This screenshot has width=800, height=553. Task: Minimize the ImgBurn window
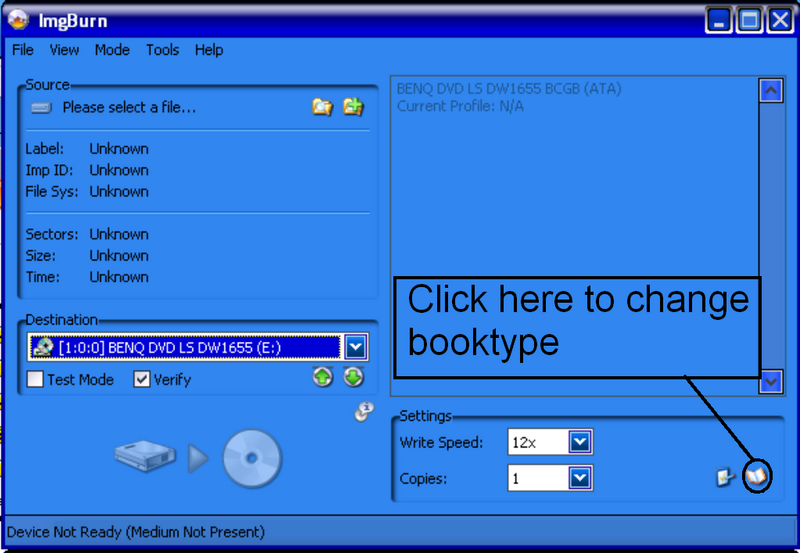click(719, 20)
